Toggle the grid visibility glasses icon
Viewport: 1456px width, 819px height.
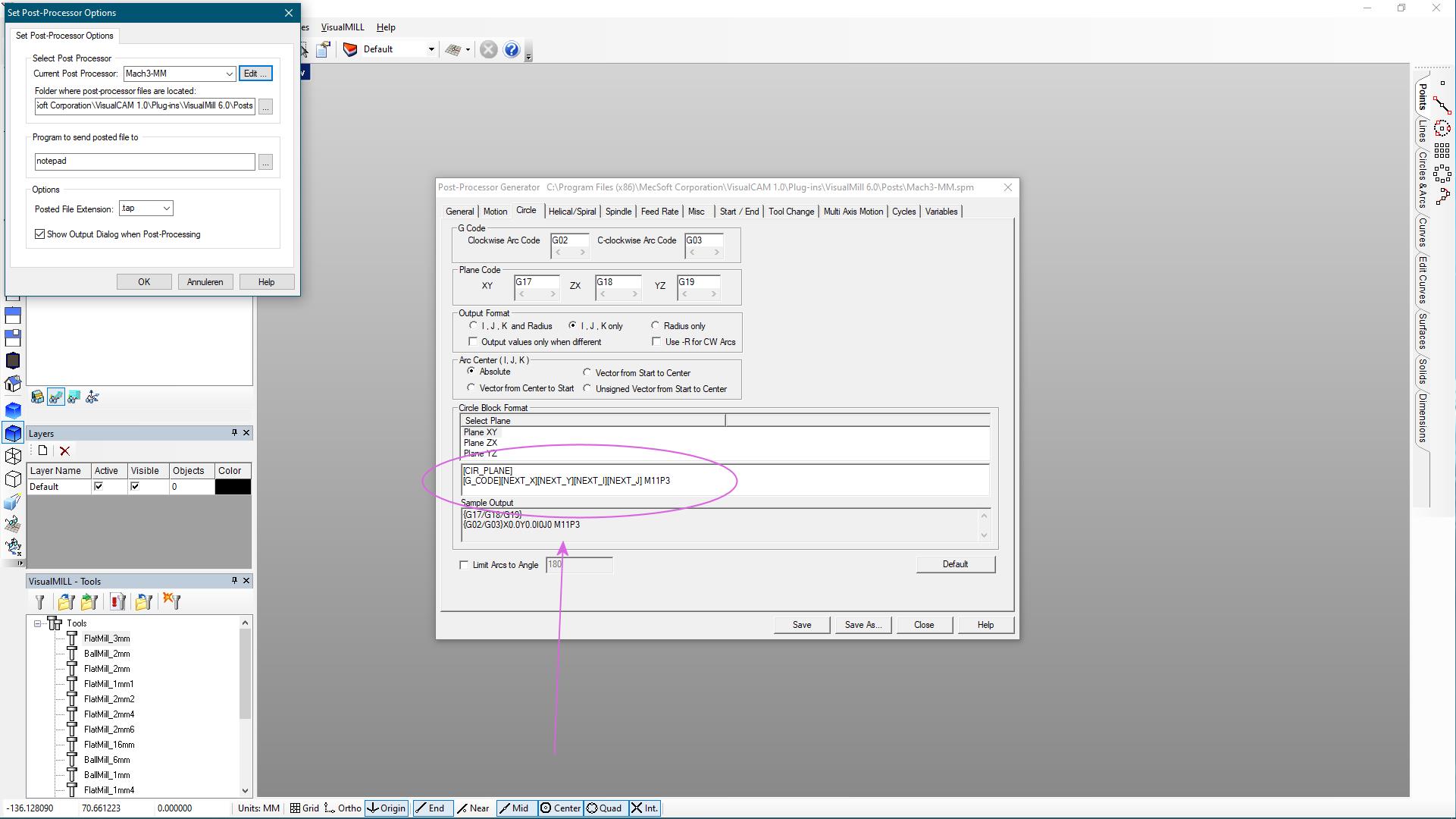(13, 524)
